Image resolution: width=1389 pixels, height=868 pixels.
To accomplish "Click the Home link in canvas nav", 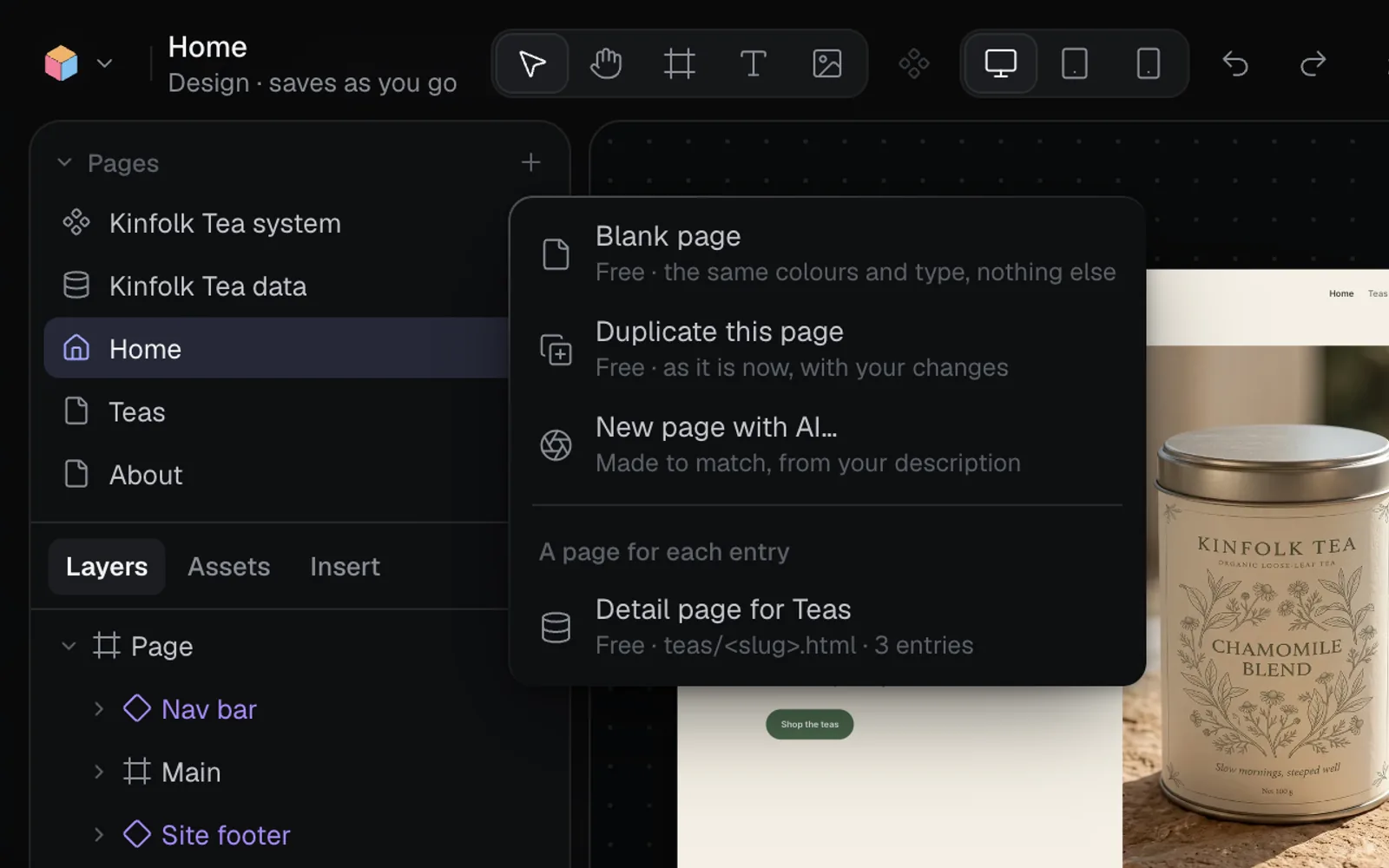I will 1341,293.
